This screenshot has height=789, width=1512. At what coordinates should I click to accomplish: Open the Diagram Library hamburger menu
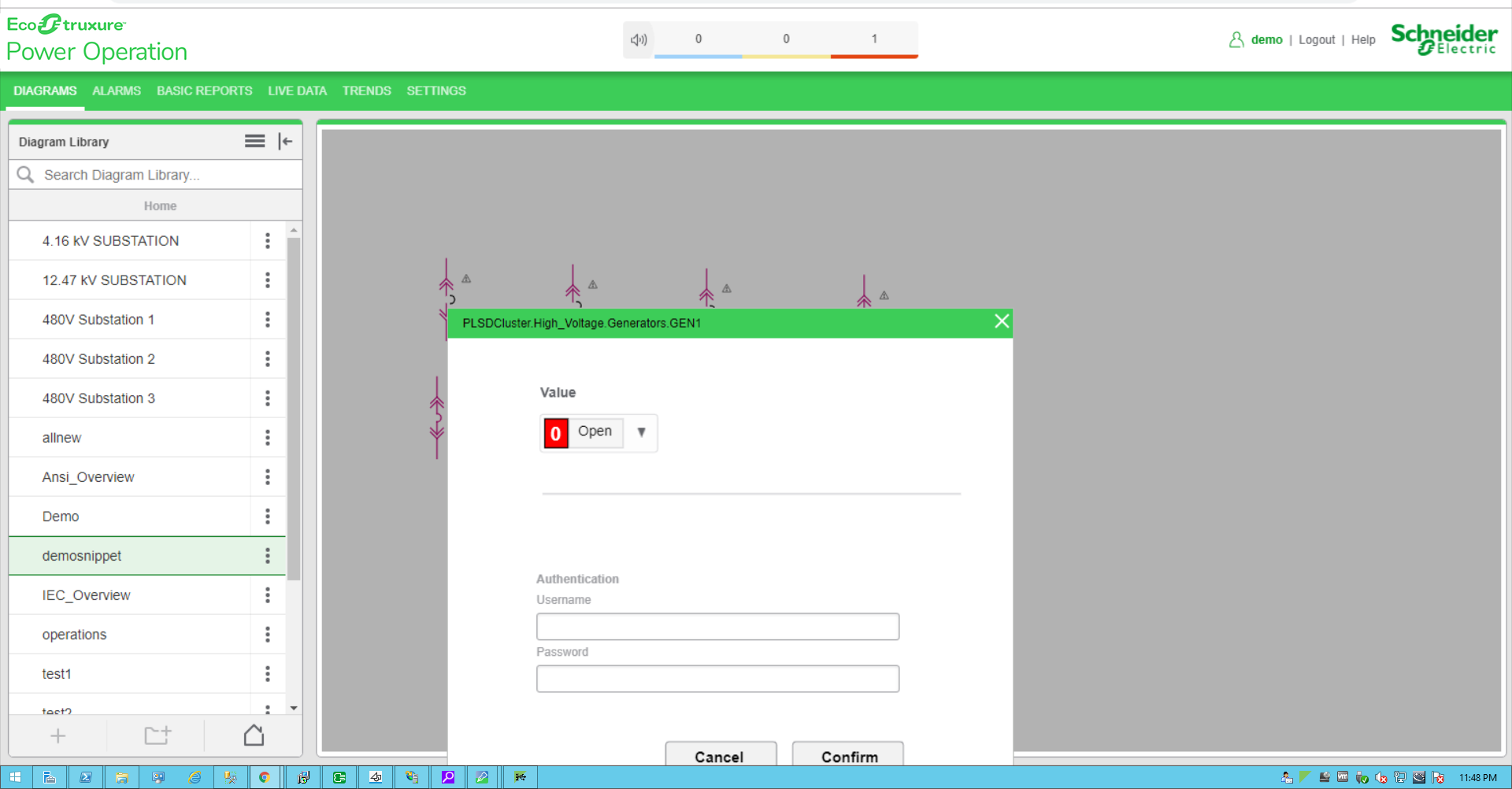[254, 141]
